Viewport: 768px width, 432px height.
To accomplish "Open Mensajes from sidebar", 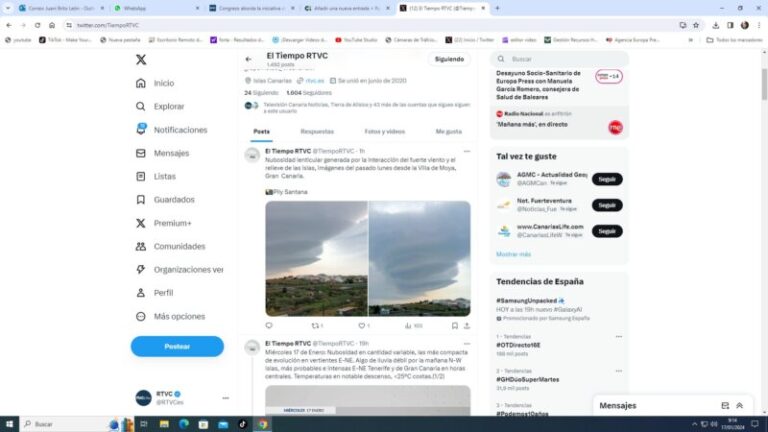I will [x=162, y=153].
